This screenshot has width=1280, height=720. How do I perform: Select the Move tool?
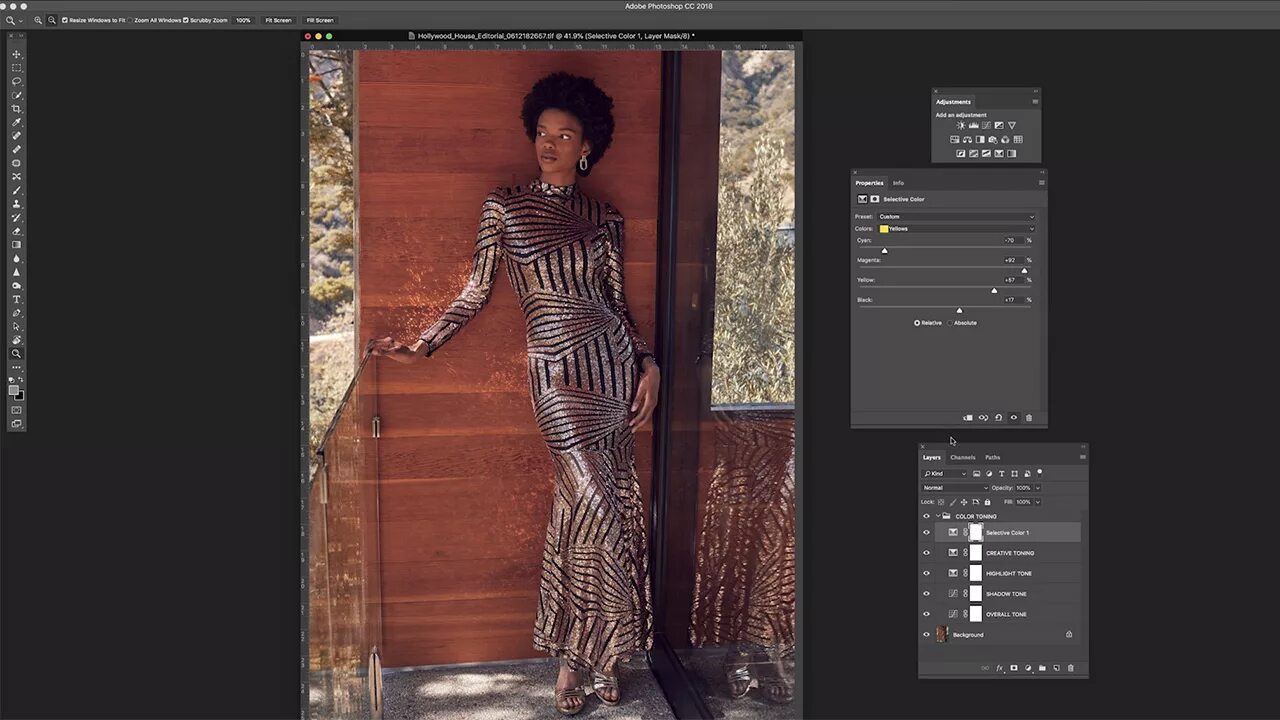point(16,54)
